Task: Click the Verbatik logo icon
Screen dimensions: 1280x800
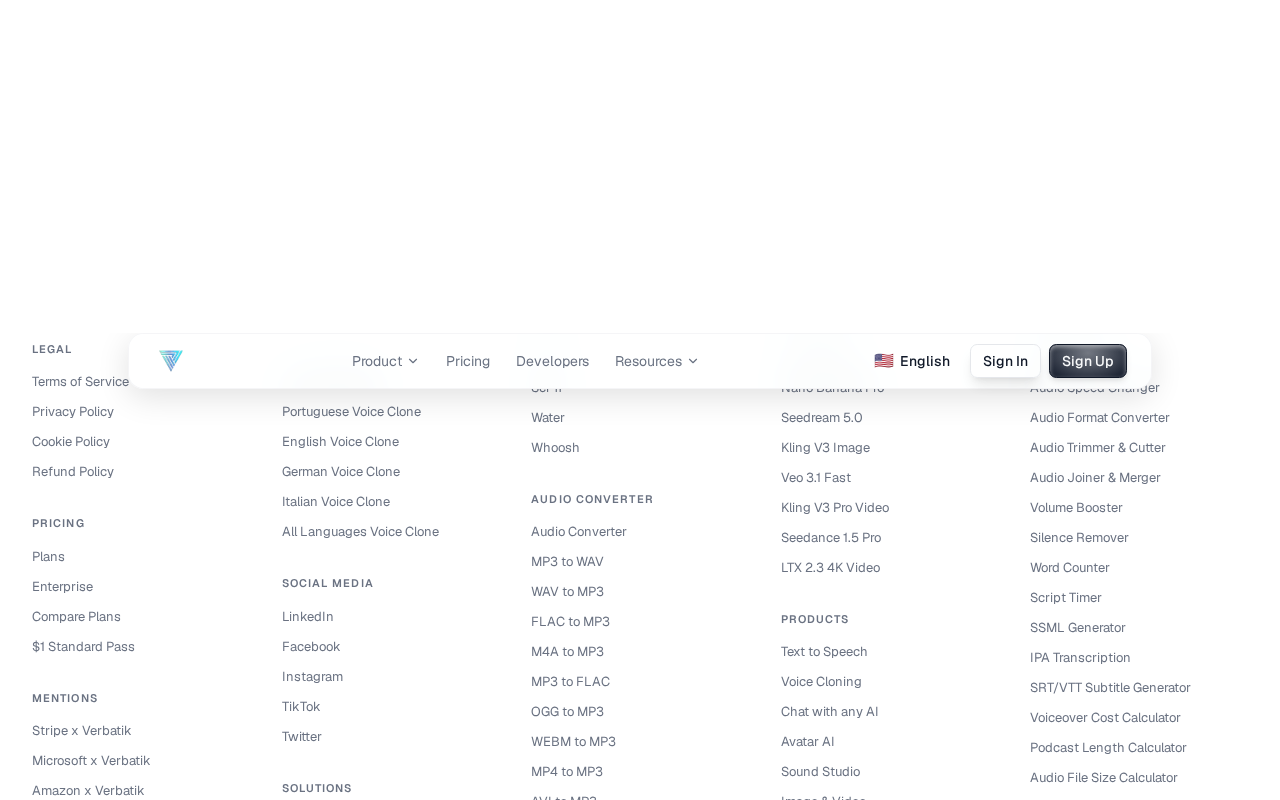Action: click(171, 361)
